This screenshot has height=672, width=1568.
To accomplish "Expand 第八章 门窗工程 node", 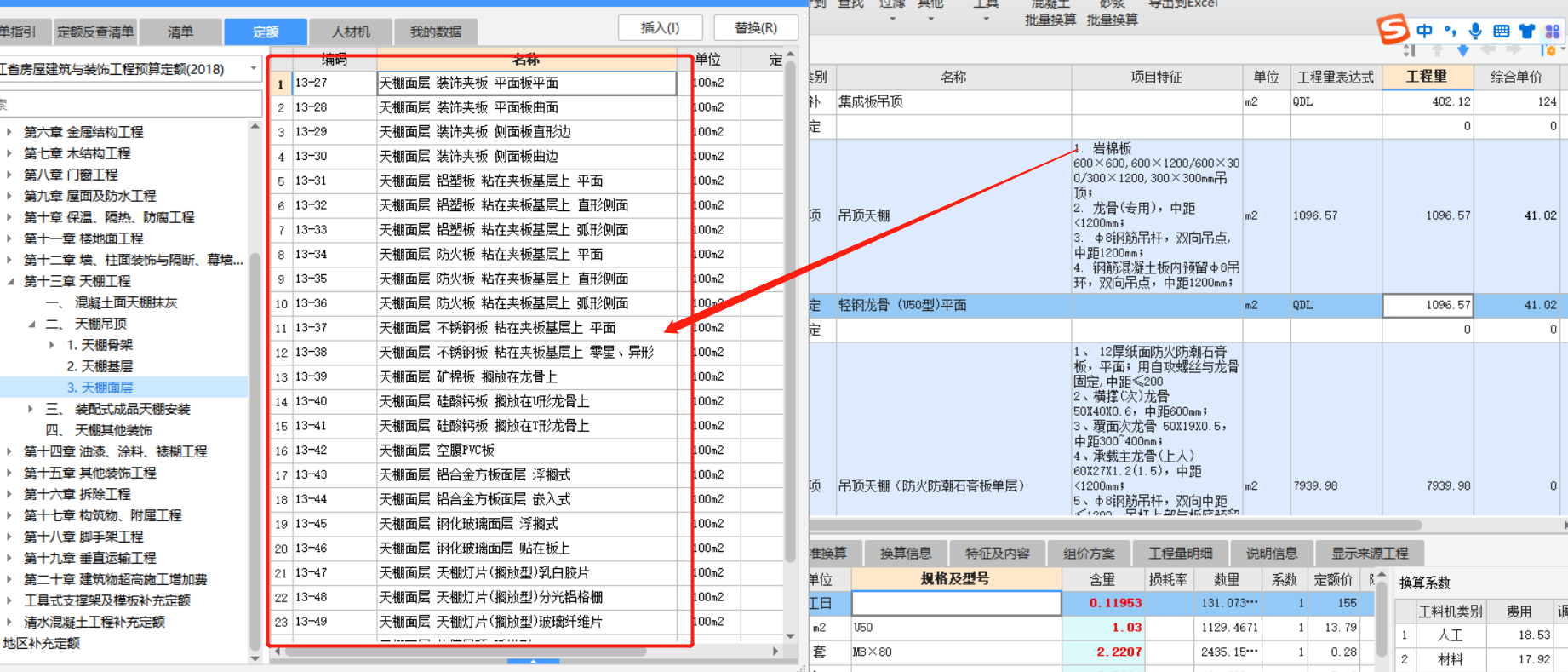I will point(9,175).
